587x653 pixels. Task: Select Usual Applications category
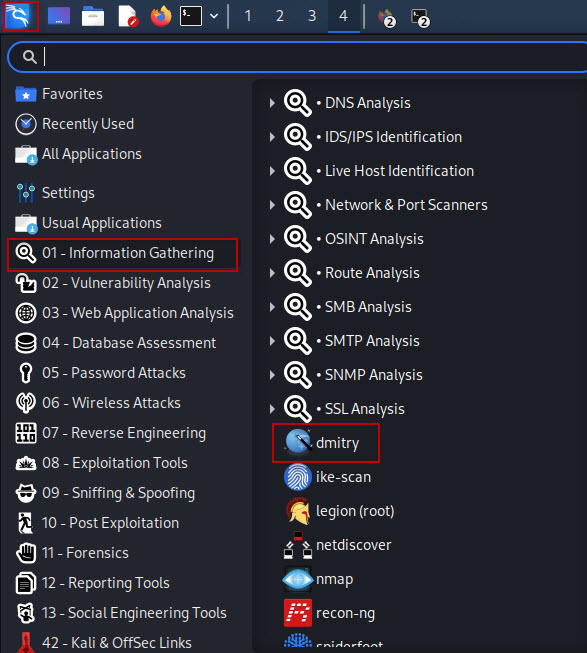(88, 223)
